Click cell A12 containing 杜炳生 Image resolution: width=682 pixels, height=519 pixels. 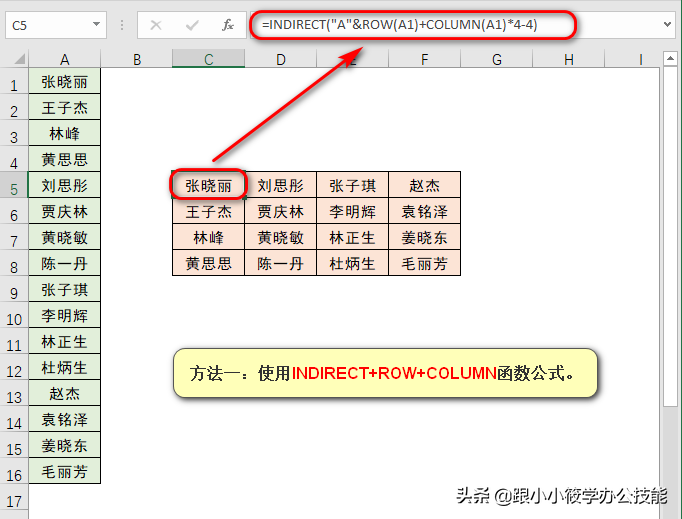64,367
